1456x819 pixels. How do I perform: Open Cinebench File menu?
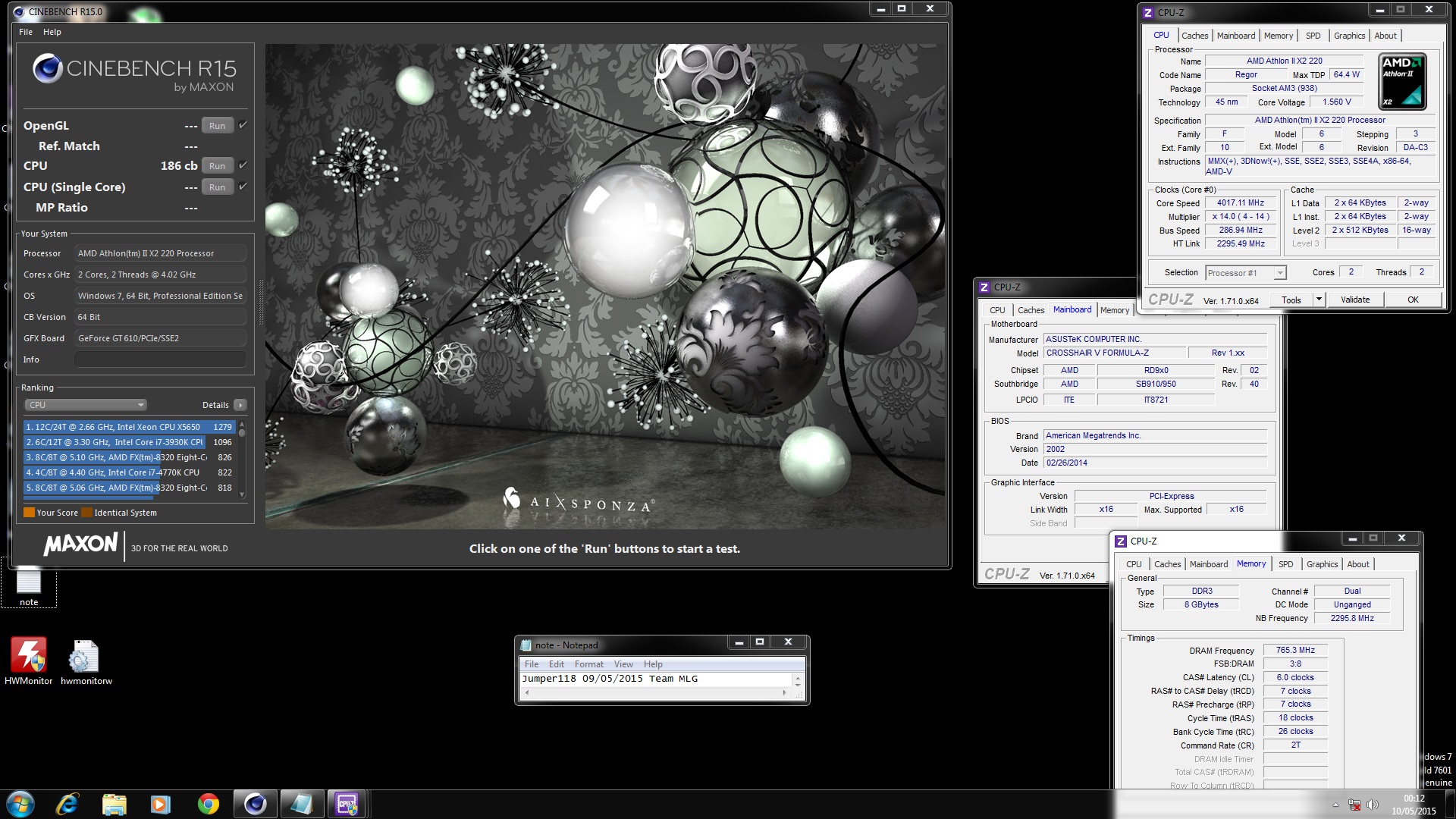(26, 32)
